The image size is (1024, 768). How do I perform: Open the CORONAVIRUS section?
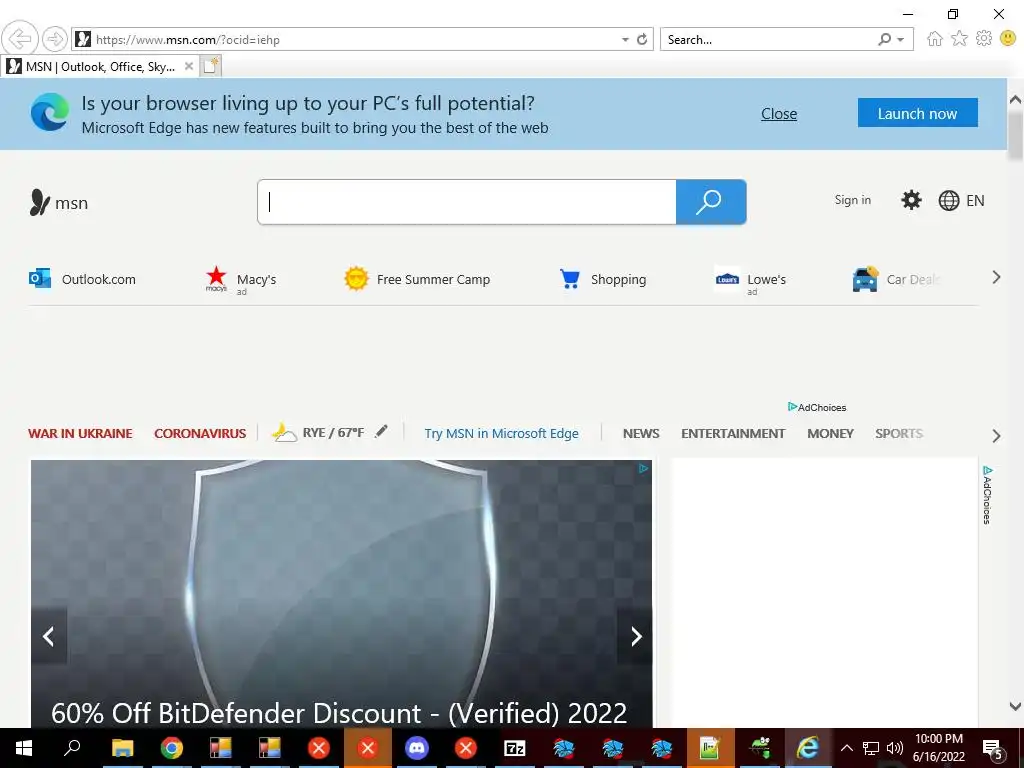(x=200, y=434)
